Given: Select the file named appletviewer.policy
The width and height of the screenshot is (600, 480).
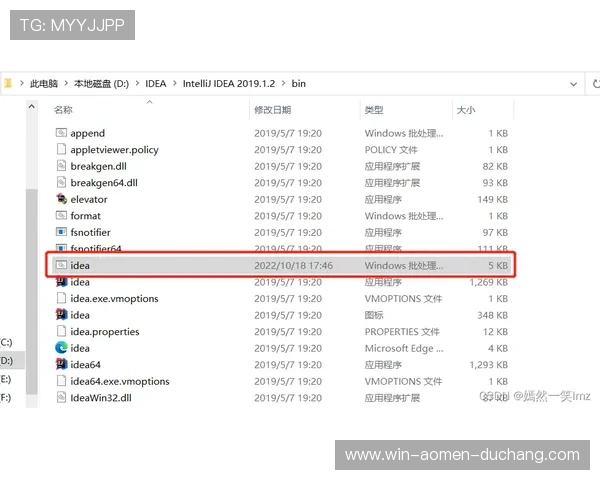Looking at the screenshot, I should tap(114, 150).
